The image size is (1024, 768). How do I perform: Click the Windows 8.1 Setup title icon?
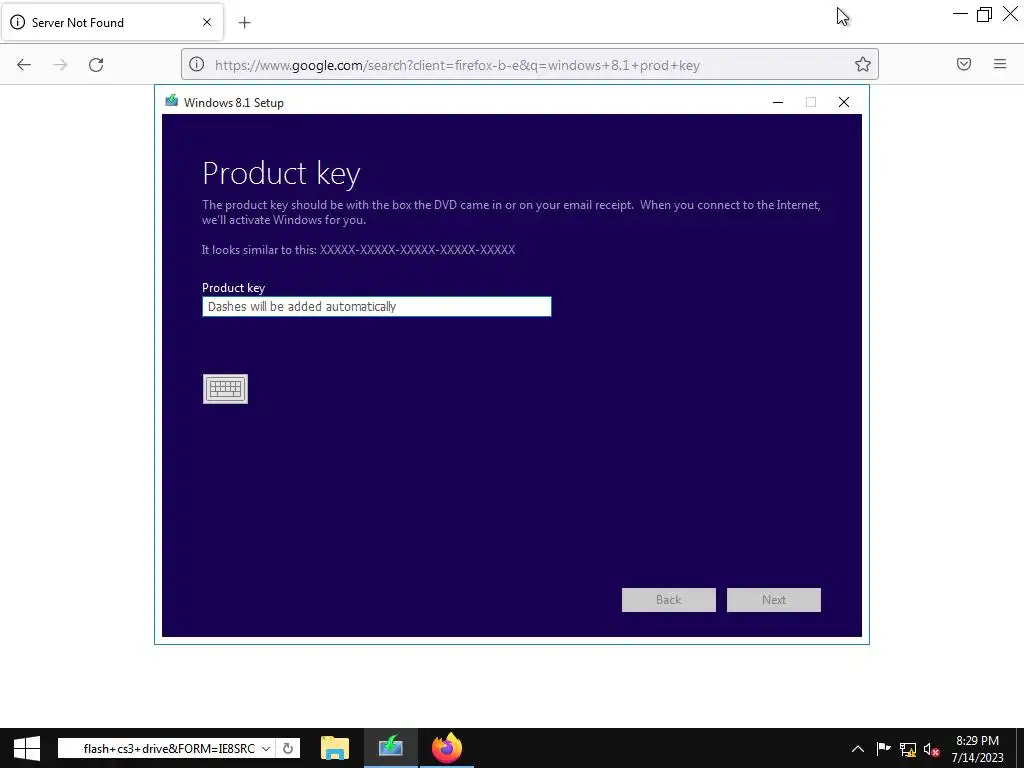172,101
